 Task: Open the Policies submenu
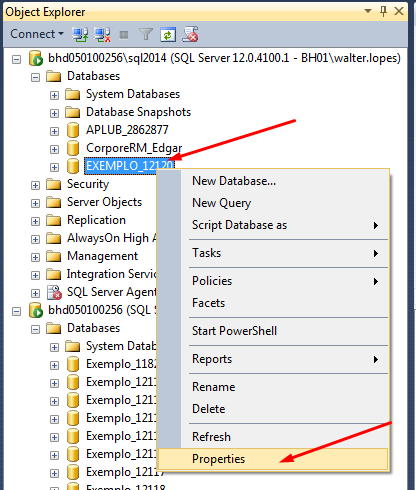pyautogui.click(x=273, y=281)
